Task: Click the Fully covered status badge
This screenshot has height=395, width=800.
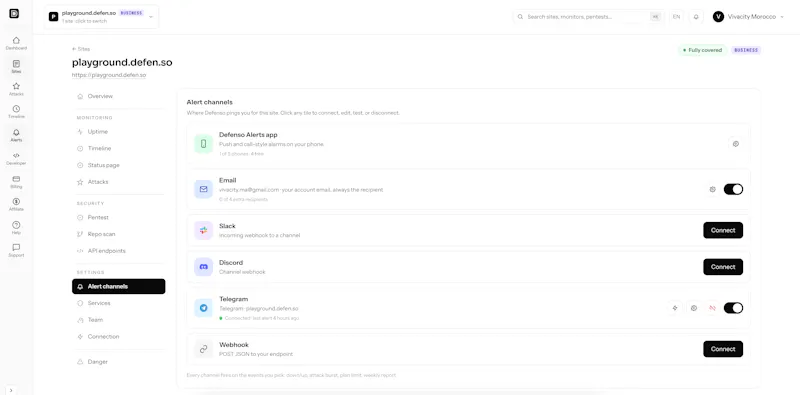Action: [703, 50]
